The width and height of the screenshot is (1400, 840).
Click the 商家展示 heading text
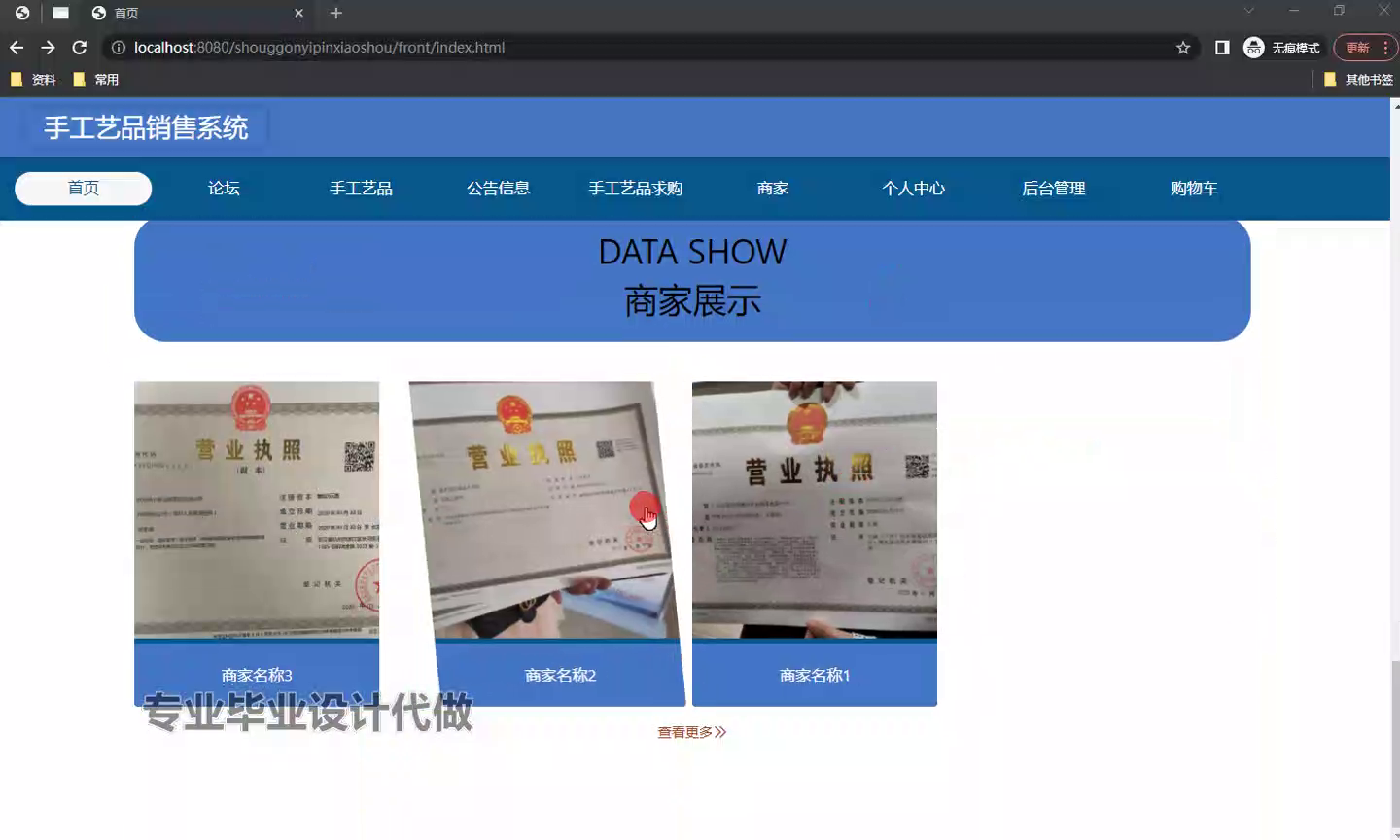tap(692, 301)
